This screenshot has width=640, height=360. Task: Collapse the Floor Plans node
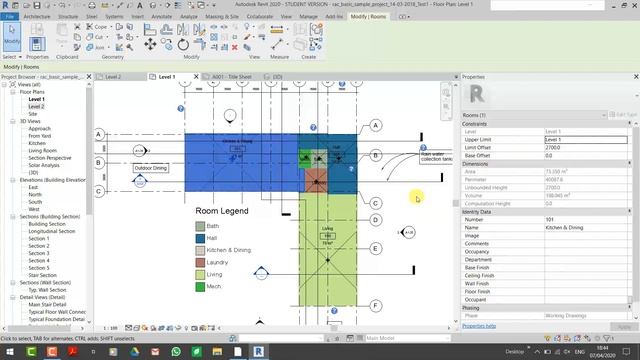pyautogui.click(x=13, y=92)
